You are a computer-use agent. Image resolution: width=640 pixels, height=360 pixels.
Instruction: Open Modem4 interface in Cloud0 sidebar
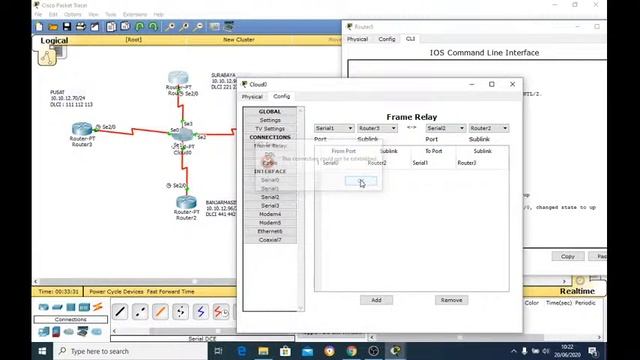pos(270,214)
